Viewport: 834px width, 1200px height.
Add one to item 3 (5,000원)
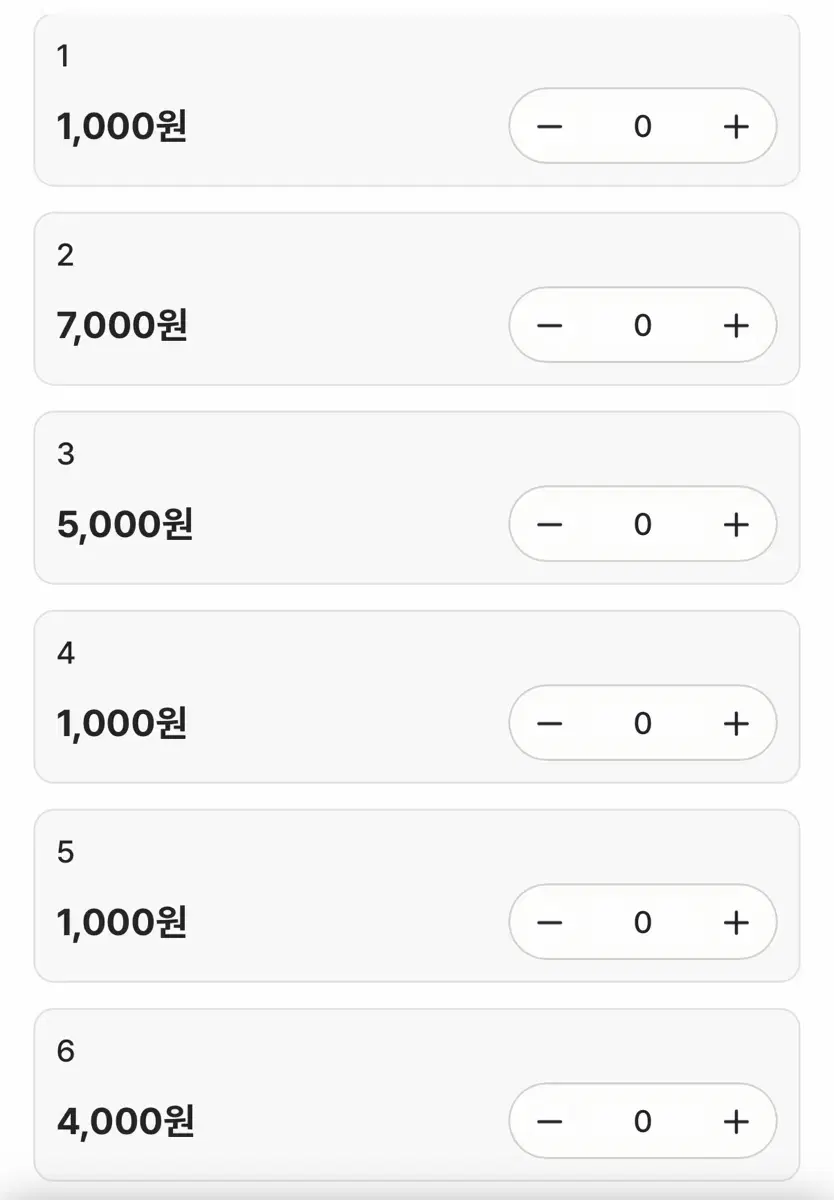(736, 524)
